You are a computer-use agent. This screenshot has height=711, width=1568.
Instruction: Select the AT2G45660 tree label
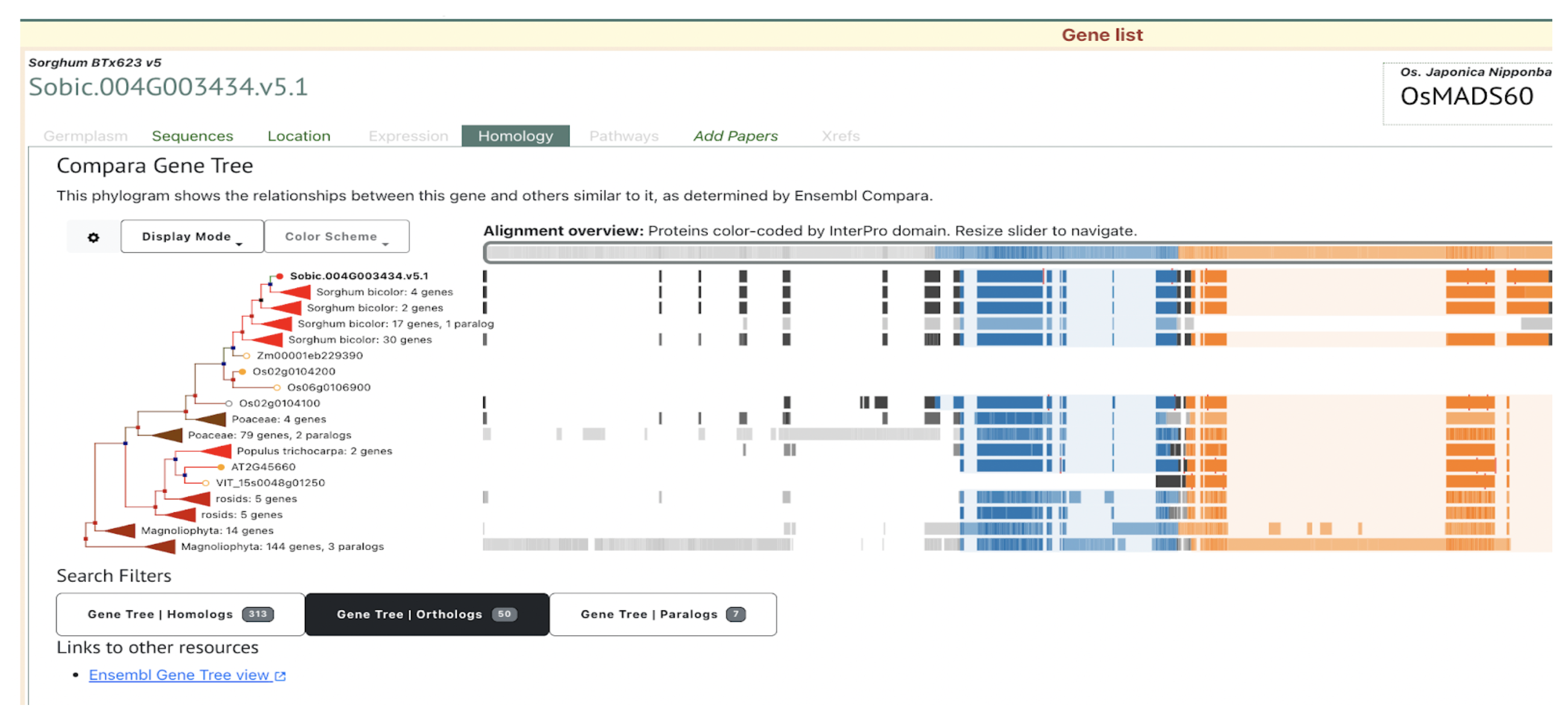[x=263, y=467]
